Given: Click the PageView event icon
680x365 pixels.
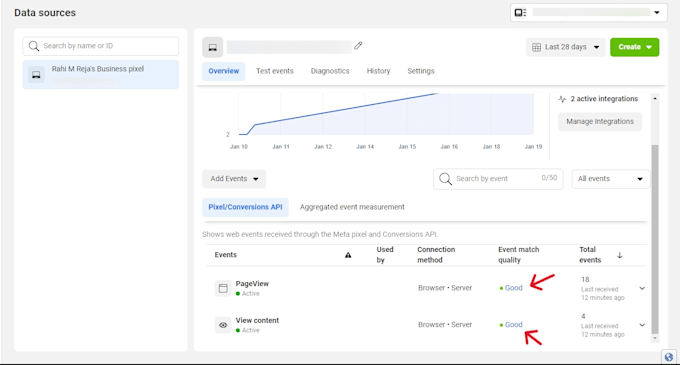Looking at the screenshot, I should pyautogui.click(x=223, y=288).
